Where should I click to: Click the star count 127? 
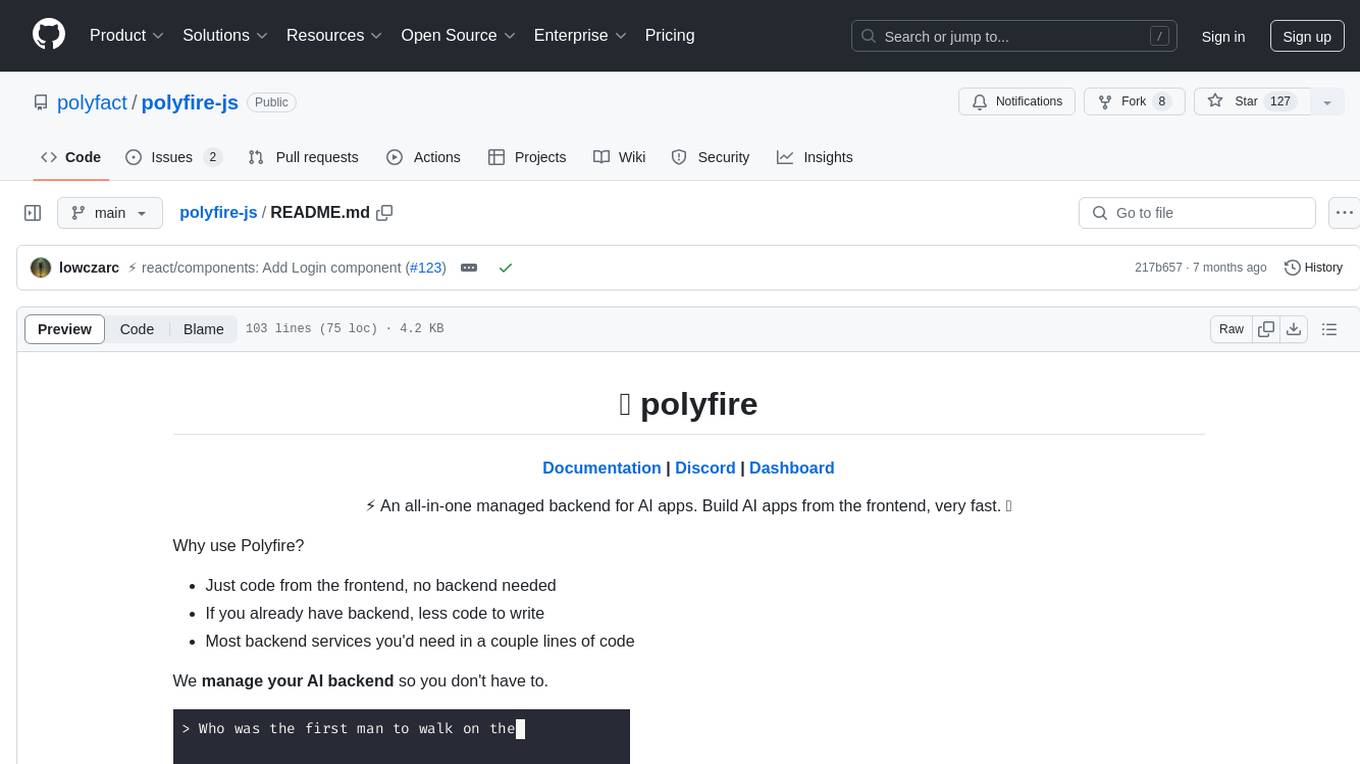1280,101
